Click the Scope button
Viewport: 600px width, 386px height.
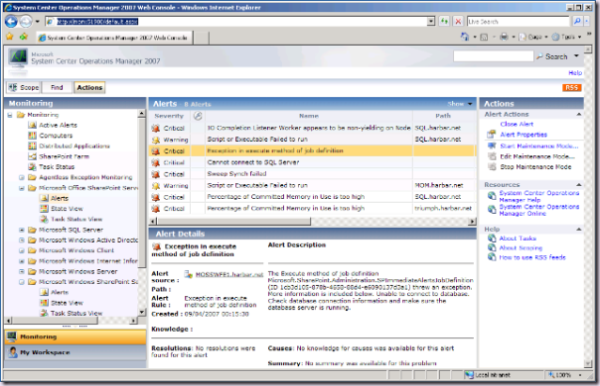24,88
